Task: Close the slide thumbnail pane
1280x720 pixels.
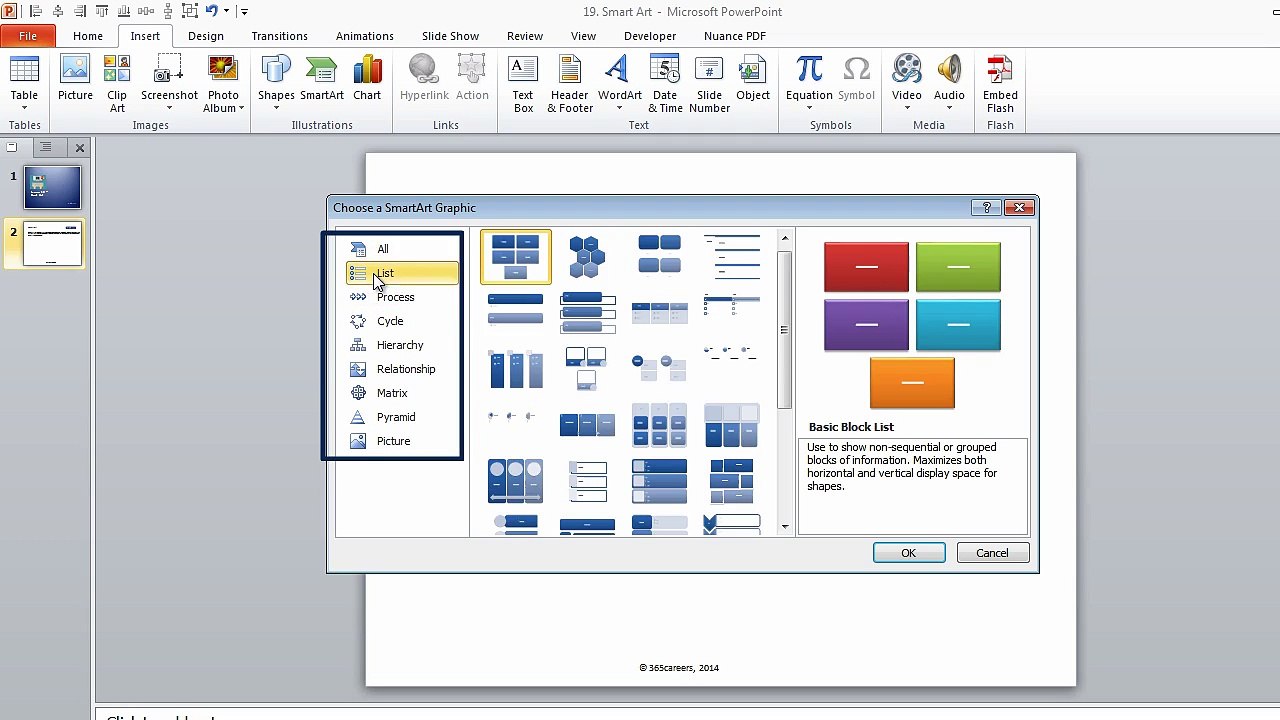Action: coord(80,148)
